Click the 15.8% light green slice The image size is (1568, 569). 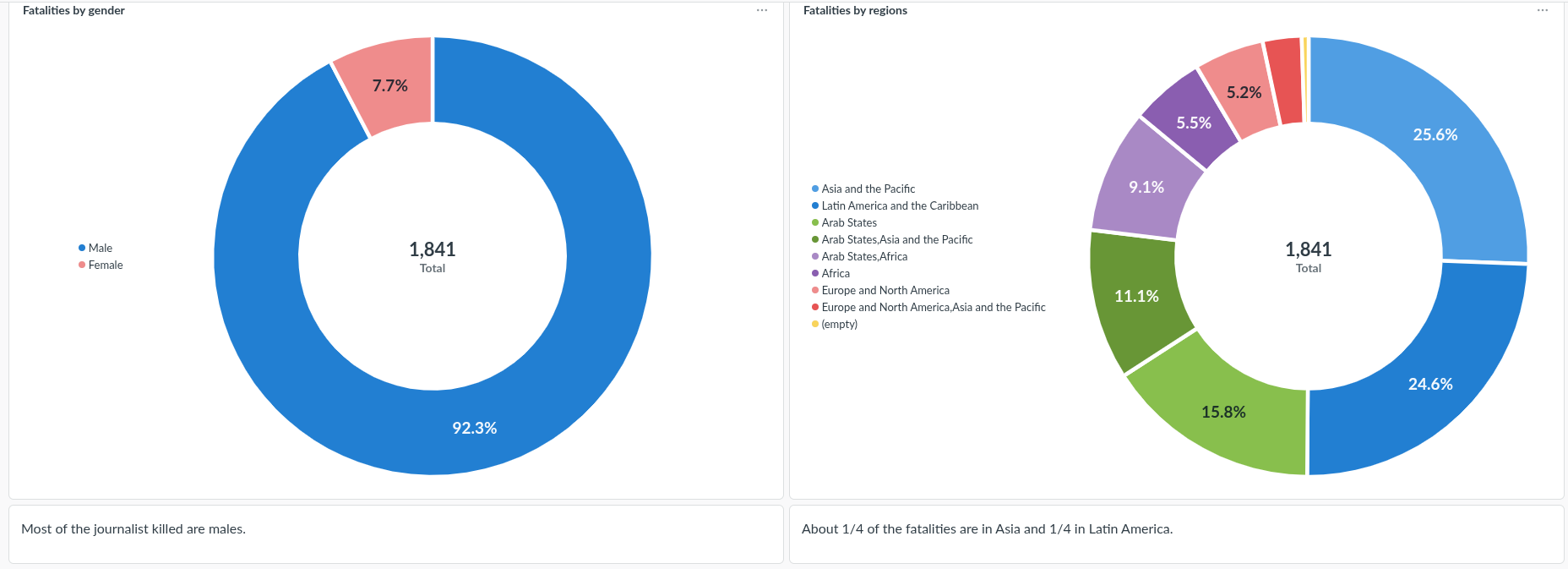click(1223, 412)
